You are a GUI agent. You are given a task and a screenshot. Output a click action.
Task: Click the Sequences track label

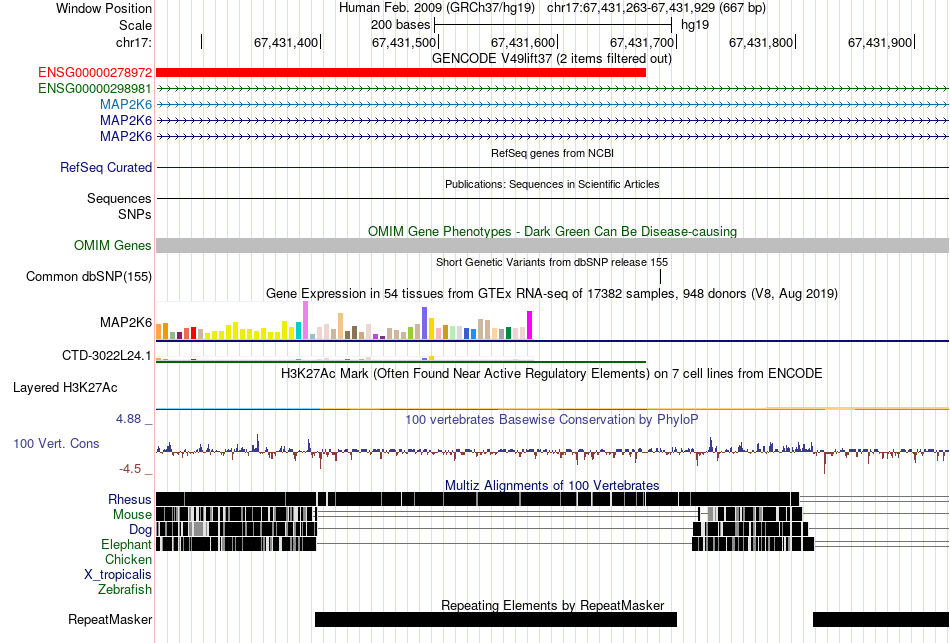coord(119,198)
